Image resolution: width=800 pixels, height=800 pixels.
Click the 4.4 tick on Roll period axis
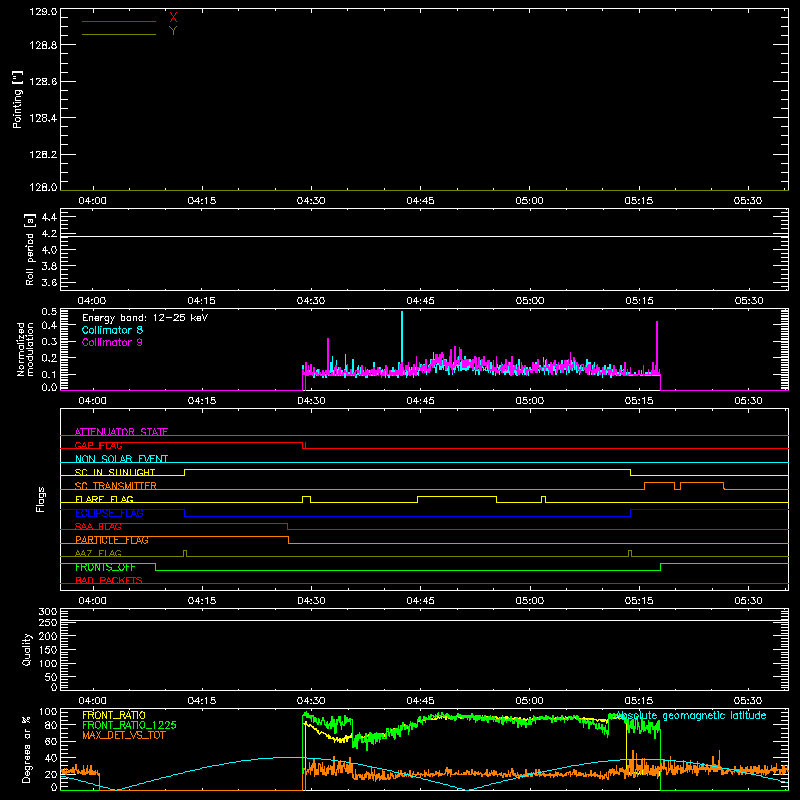coord(49,217)
